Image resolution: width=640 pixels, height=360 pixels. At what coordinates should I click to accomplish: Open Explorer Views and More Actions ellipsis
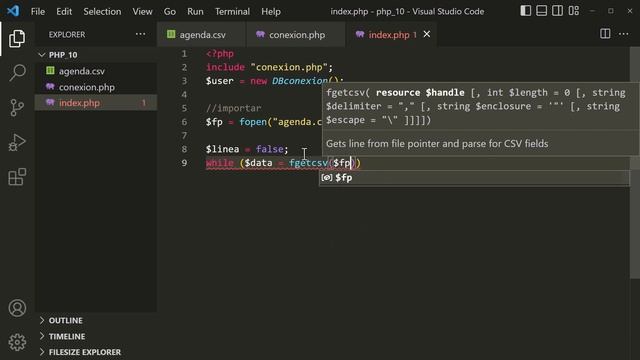pyautogui.click(x=140, y=34)
